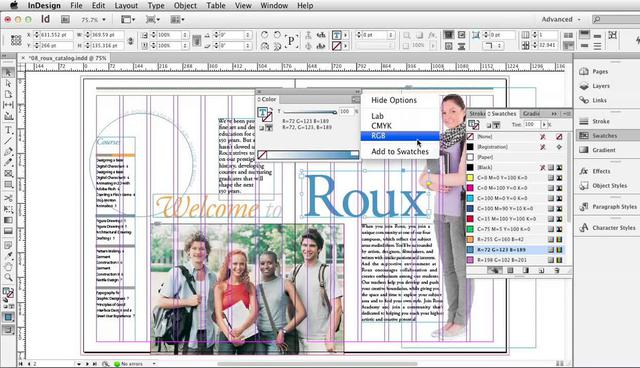
Task: Toggle formatting affects container in Swatches panel
Action: pos(489,125)
